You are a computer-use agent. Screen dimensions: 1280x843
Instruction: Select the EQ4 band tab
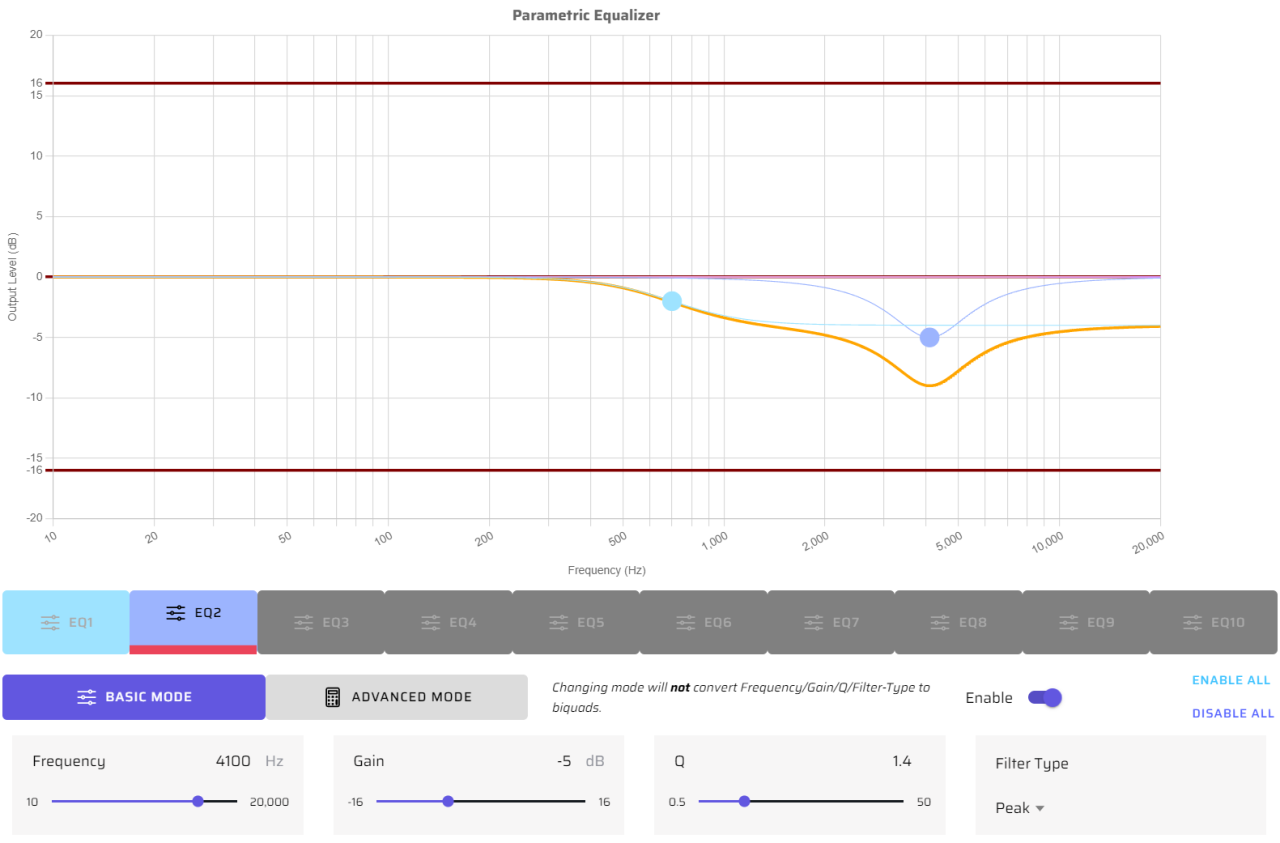click(448, 622)
